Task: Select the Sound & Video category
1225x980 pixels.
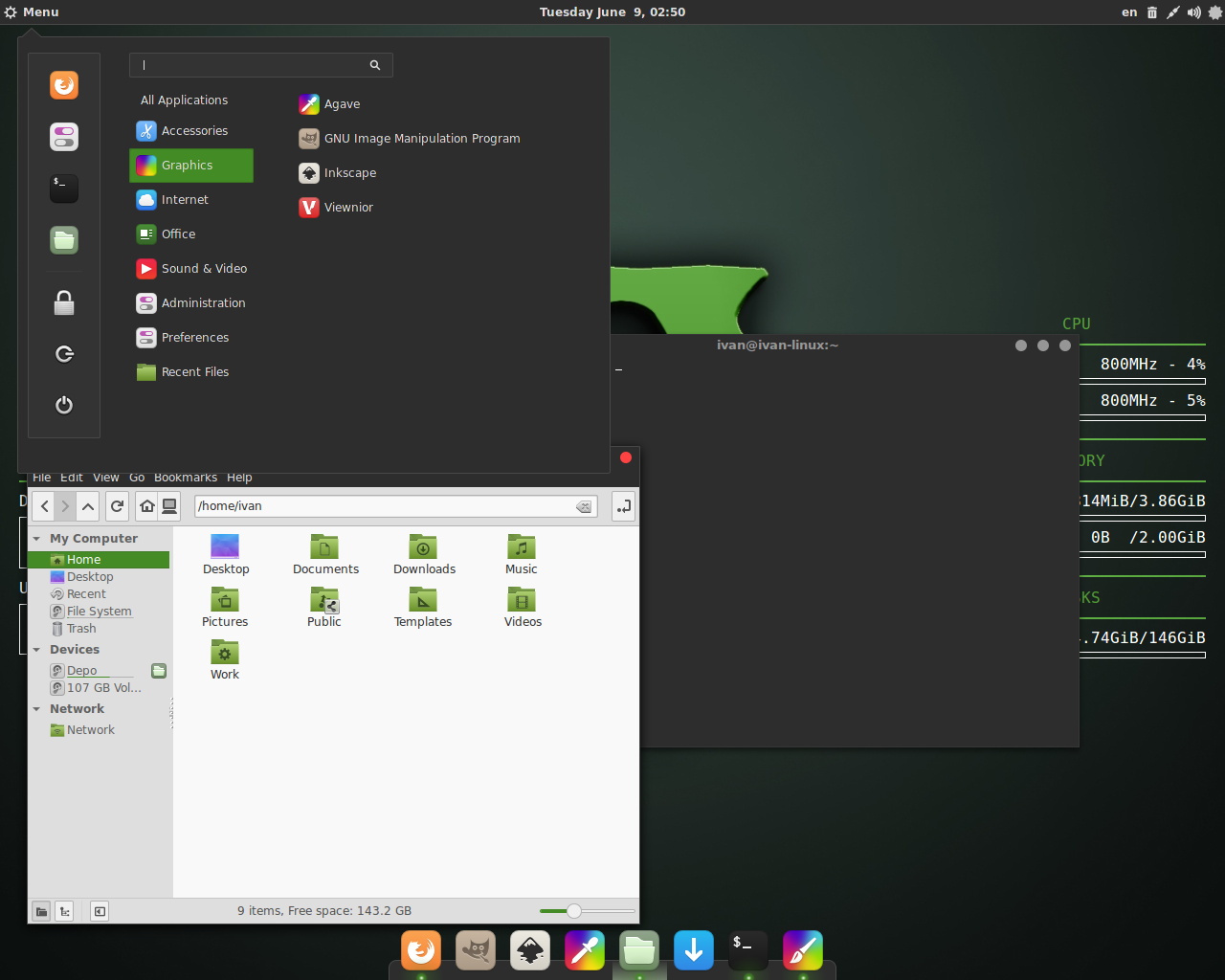Action: (191, 269)
